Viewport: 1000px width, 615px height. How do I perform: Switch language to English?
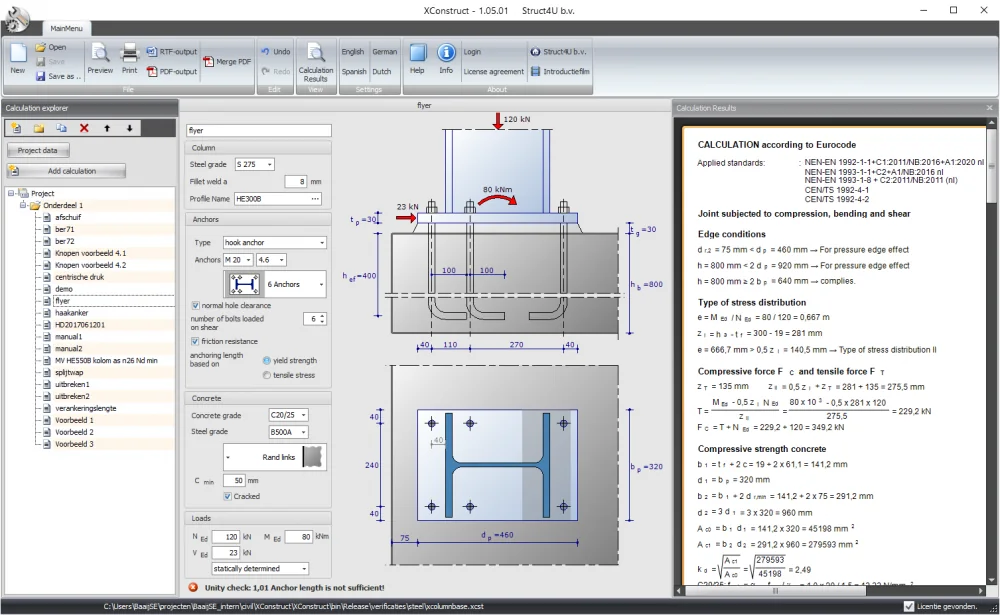pos(352,52)
